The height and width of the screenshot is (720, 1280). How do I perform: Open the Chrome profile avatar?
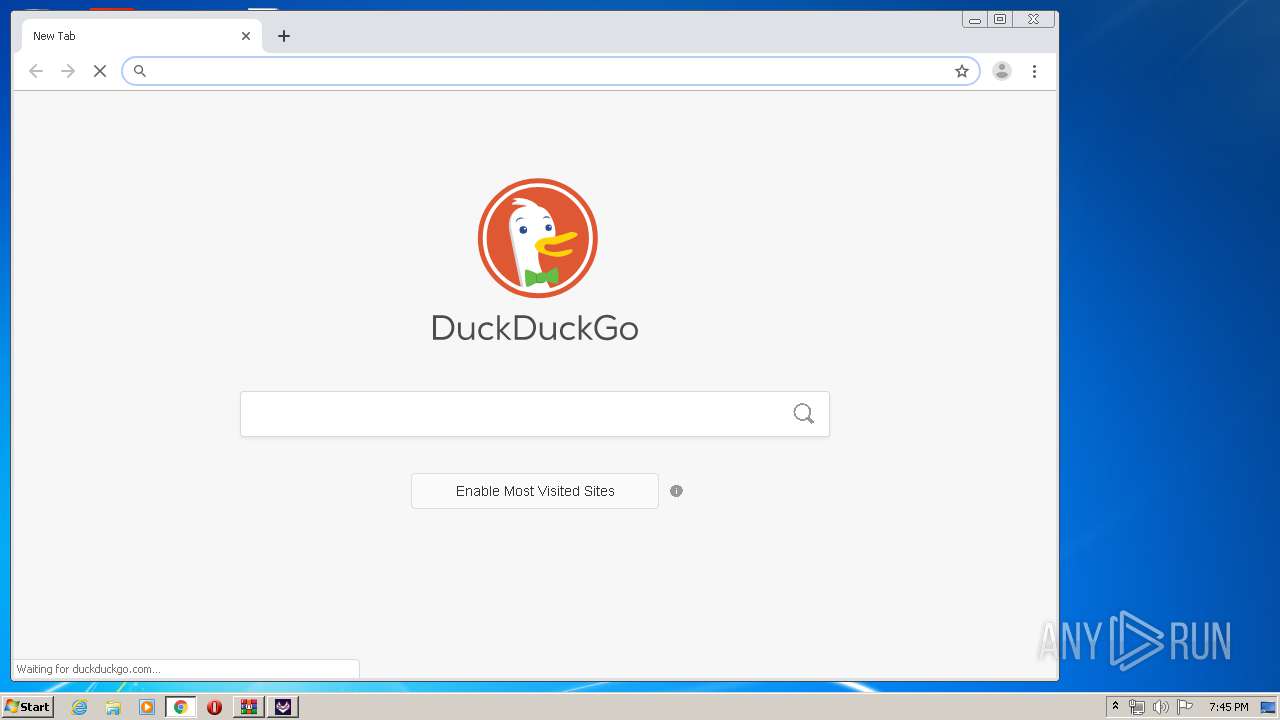click(x=1001, y=71)
